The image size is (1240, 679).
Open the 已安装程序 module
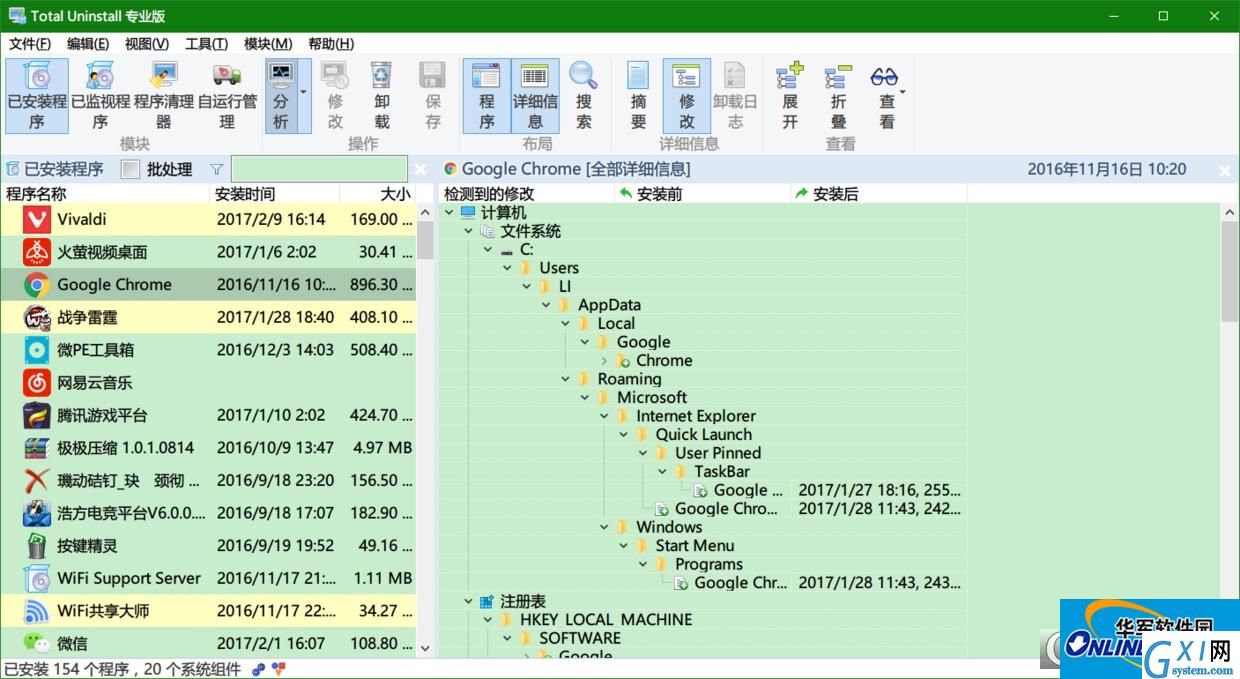click(37, 96)
